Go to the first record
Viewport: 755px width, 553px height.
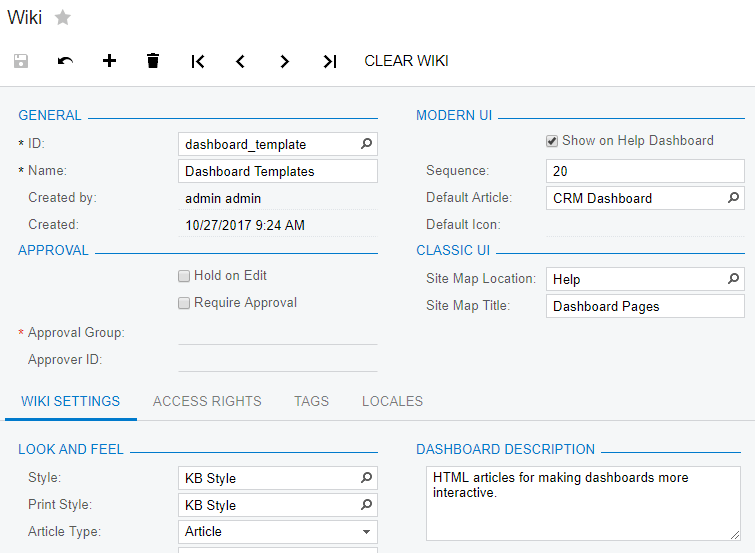coord(197,61)
